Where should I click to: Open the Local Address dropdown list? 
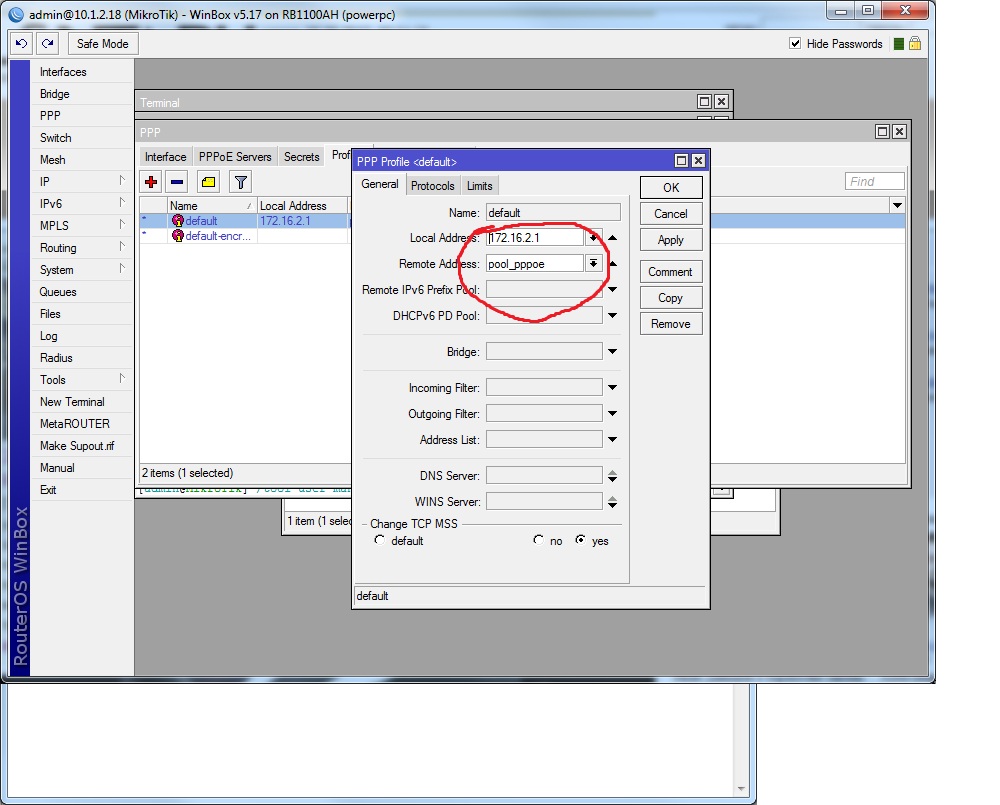pyautogui.click(x=593, y=238)
